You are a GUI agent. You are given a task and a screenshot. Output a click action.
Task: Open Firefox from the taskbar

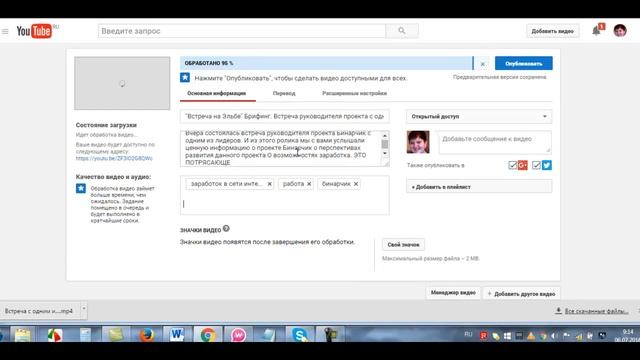[x=146, y=335]
